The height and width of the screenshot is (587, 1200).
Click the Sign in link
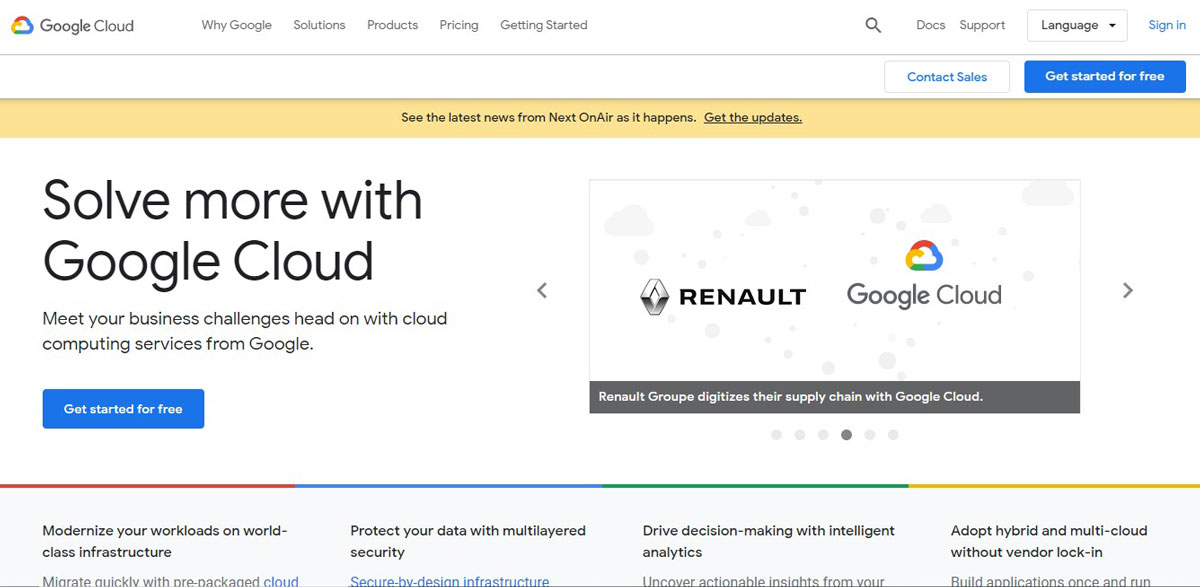(x=1167, y=25)
